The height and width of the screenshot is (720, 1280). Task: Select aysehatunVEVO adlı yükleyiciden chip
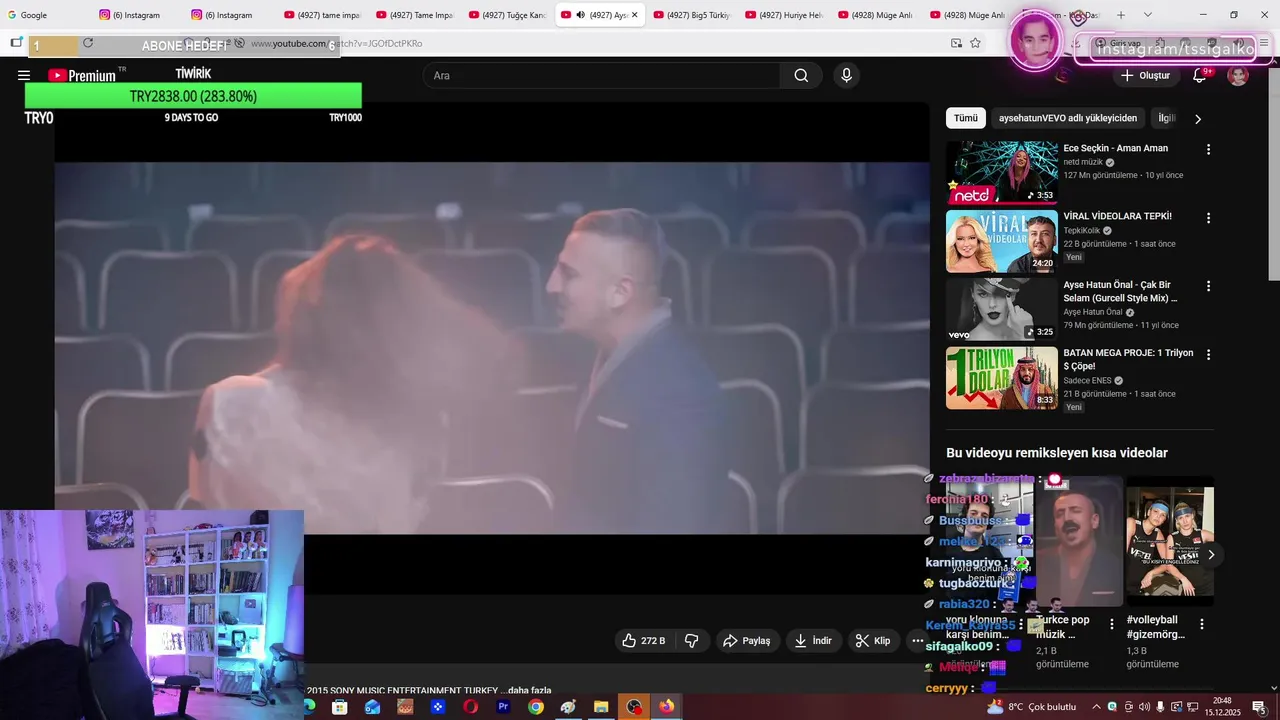coord(1068,118)
